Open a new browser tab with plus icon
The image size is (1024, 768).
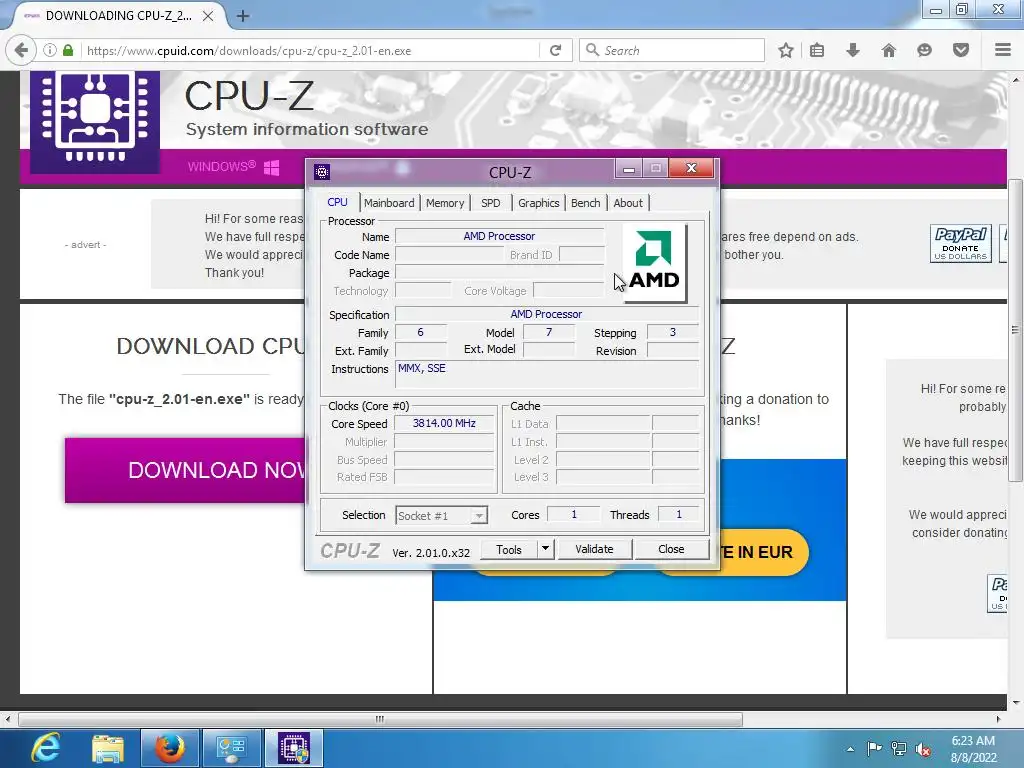(243, 16)
